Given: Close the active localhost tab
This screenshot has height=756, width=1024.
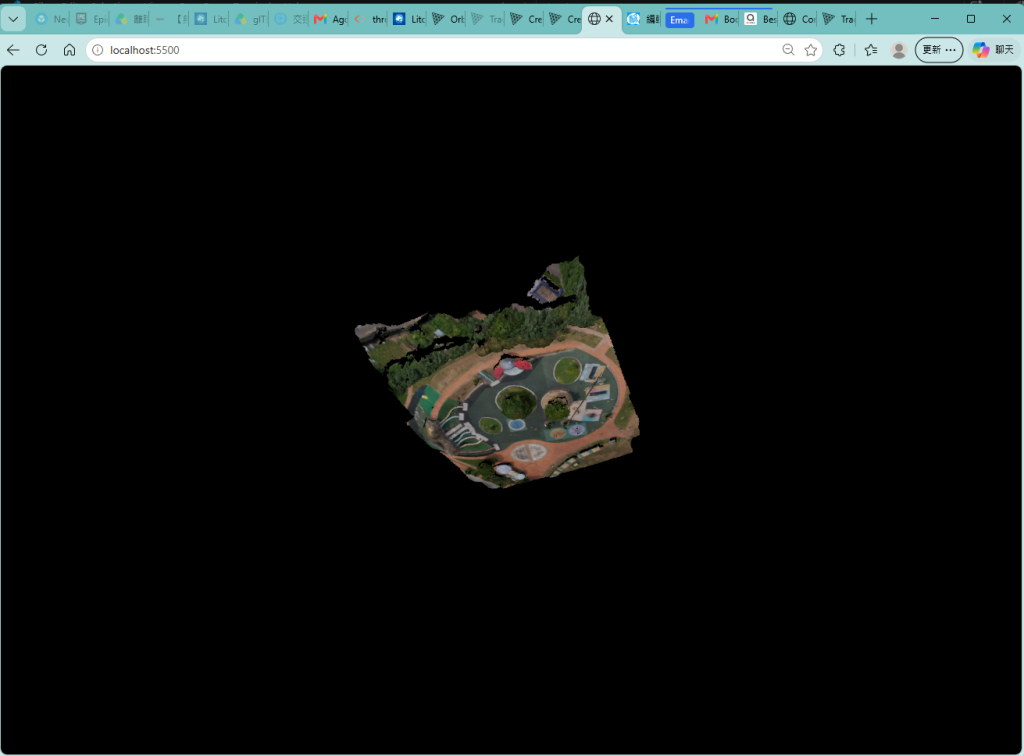Looking at the screenshot, I should click(609, 19).
